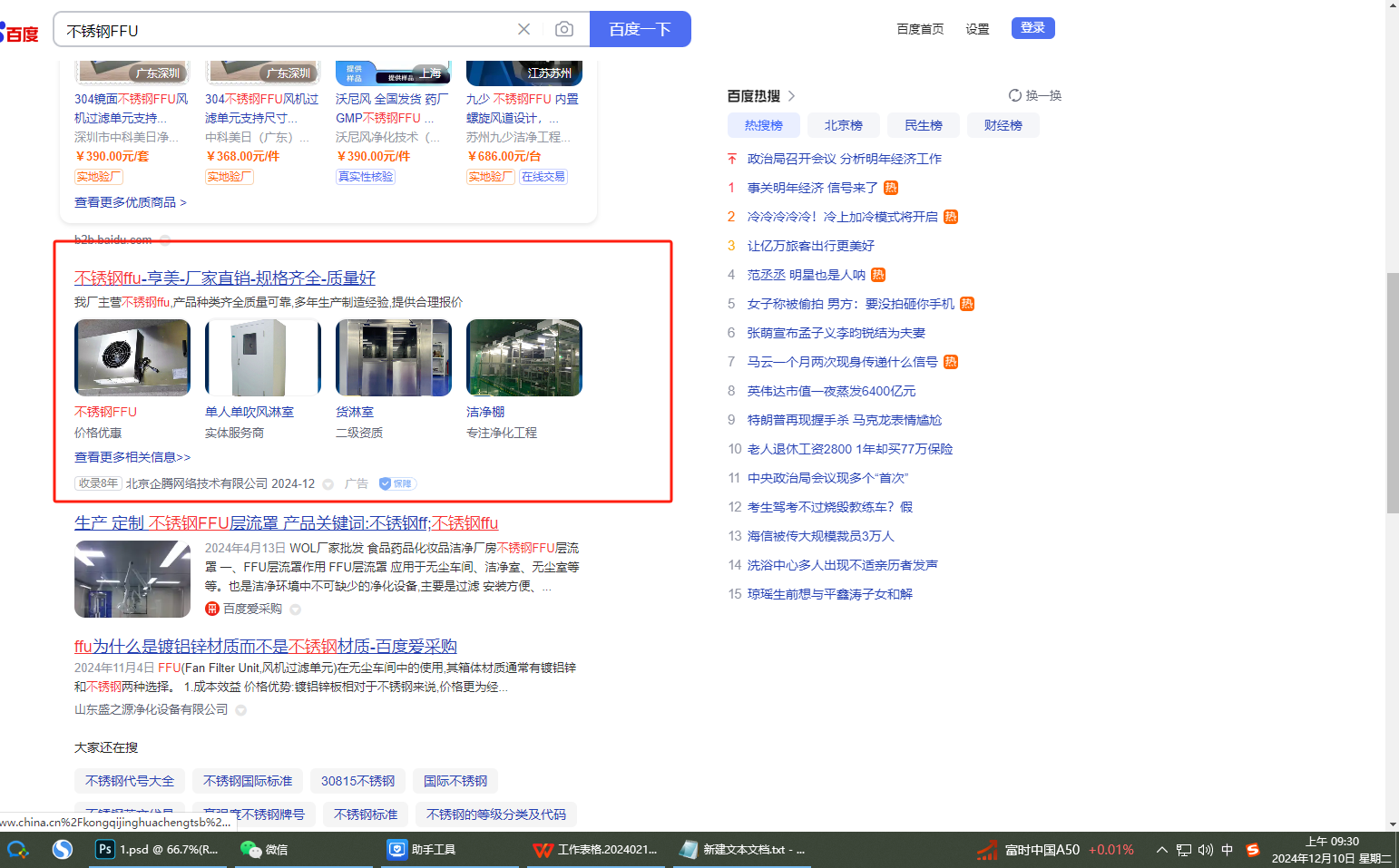Select related search 不锈钢代号大全
1399x868 pixels.
pos(130,781)
